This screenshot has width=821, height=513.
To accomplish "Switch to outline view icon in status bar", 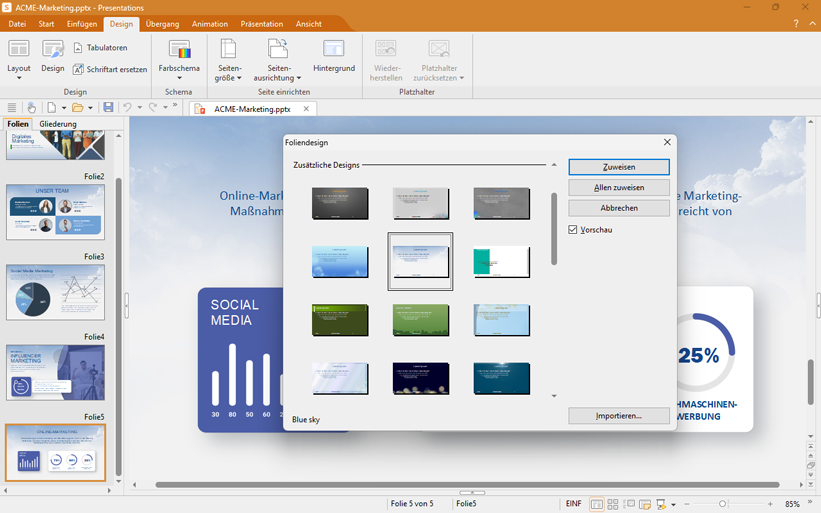I will (x=629, y=504).
